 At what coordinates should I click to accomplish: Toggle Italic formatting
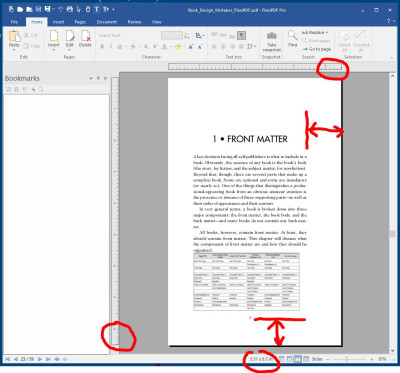pos(111,47)
